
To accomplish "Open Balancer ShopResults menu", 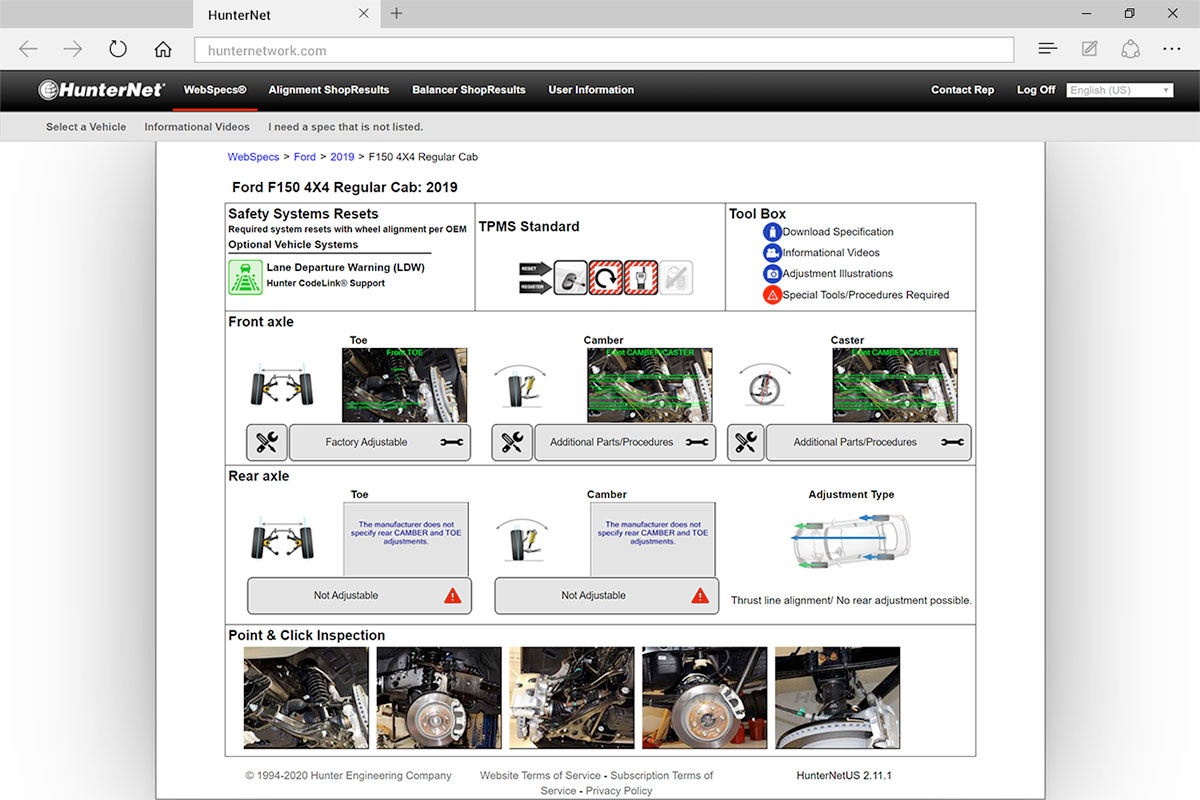I will (x=469, y=90).
